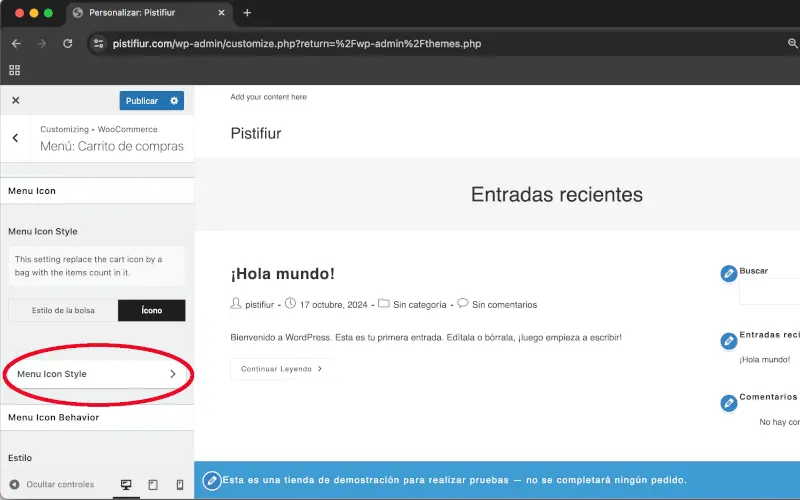Expand the Menu Icon Style row chevron

pos(173,374)
